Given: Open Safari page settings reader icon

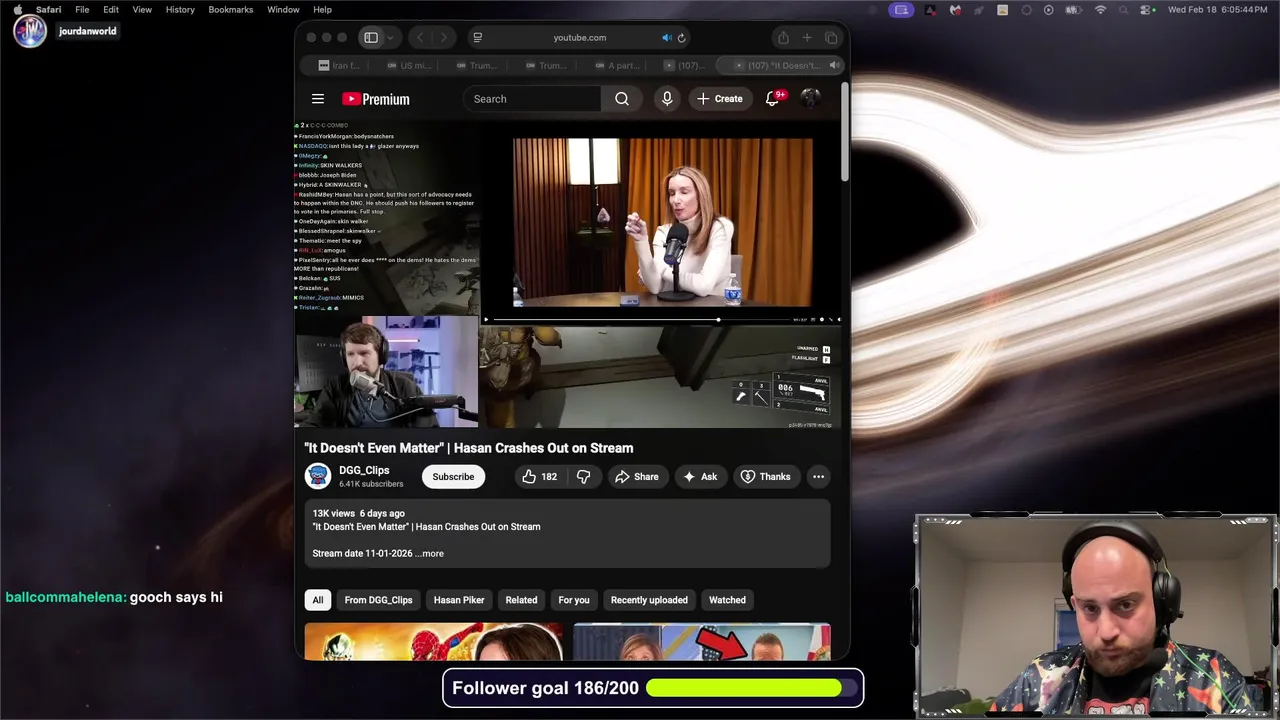Looking at the screenshot, I should (478, 38).
